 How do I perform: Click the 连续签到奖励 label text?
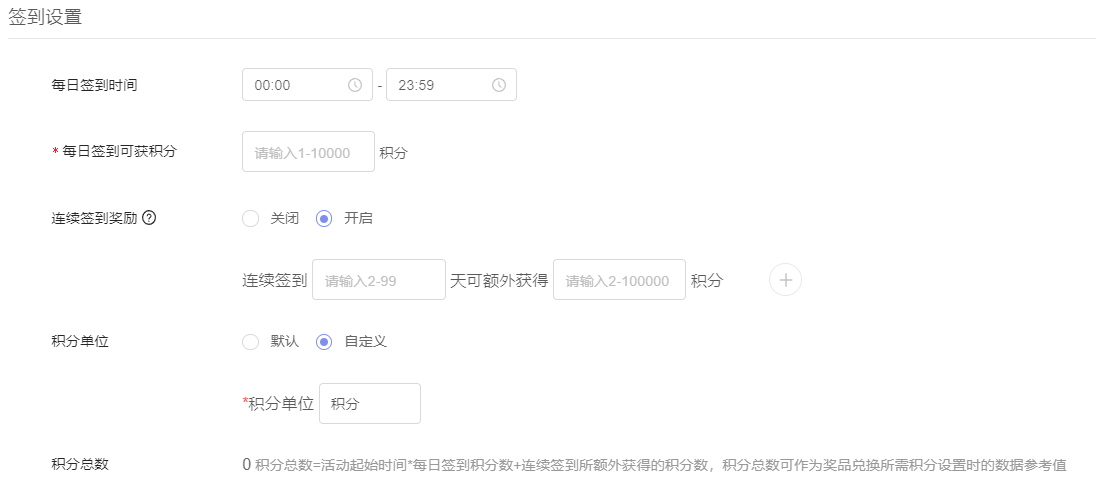tap(94, 217)
